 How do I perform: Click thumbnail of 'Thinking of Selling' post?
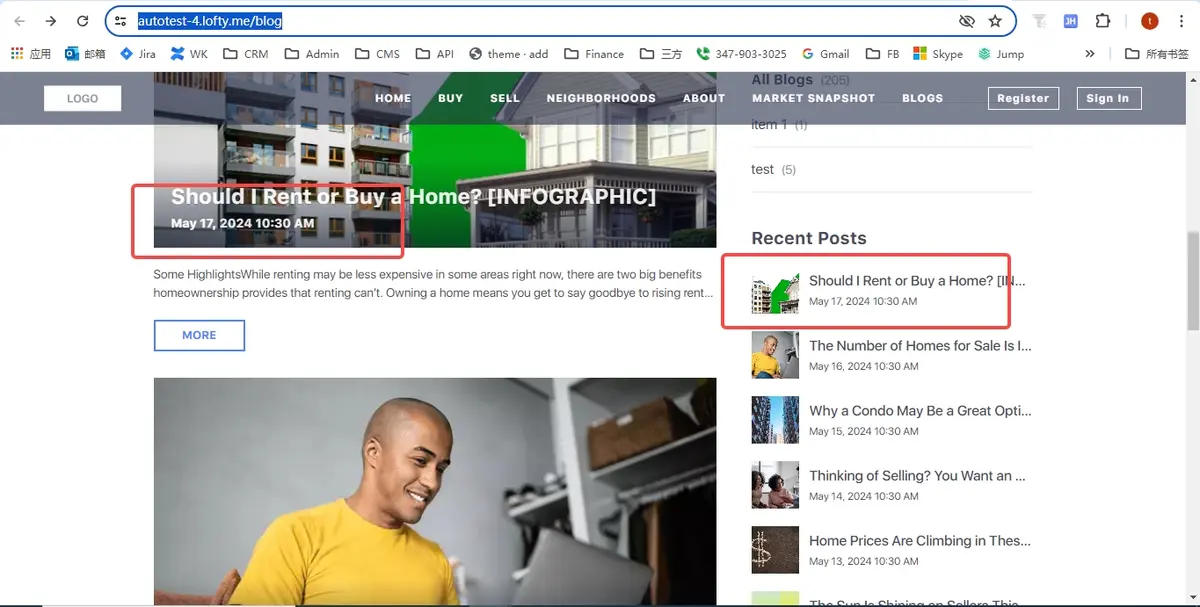(x=775, y=485)
